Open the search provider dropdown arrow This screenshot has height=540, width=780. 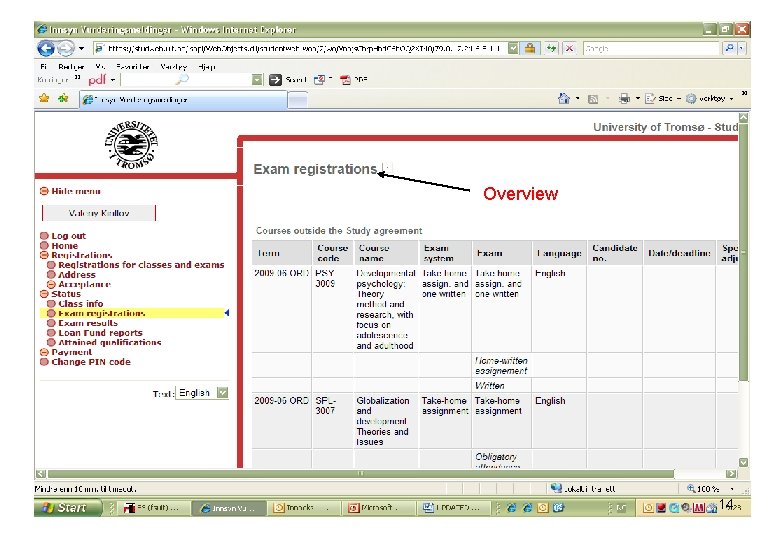pyautogui.click(x=742, y=49)
